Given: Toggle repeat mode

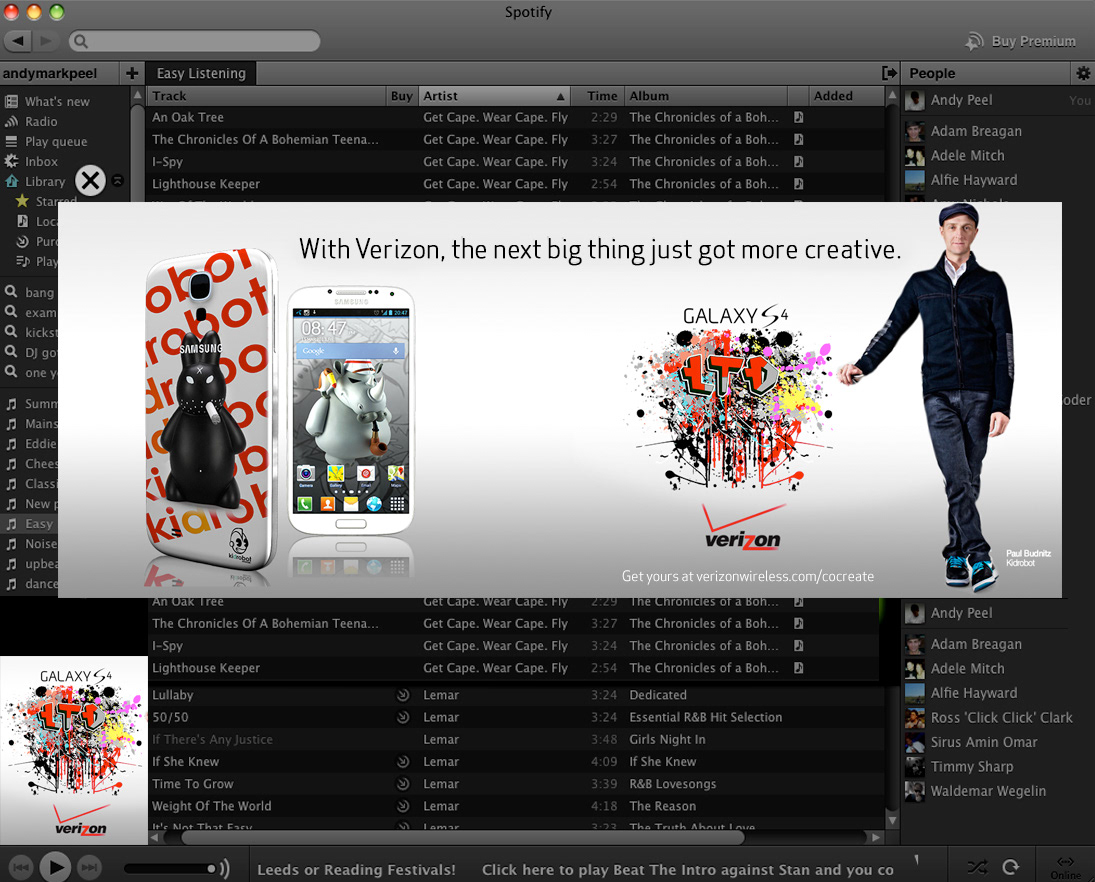Looking at the screenshot, I should (x=1011, y=867).
